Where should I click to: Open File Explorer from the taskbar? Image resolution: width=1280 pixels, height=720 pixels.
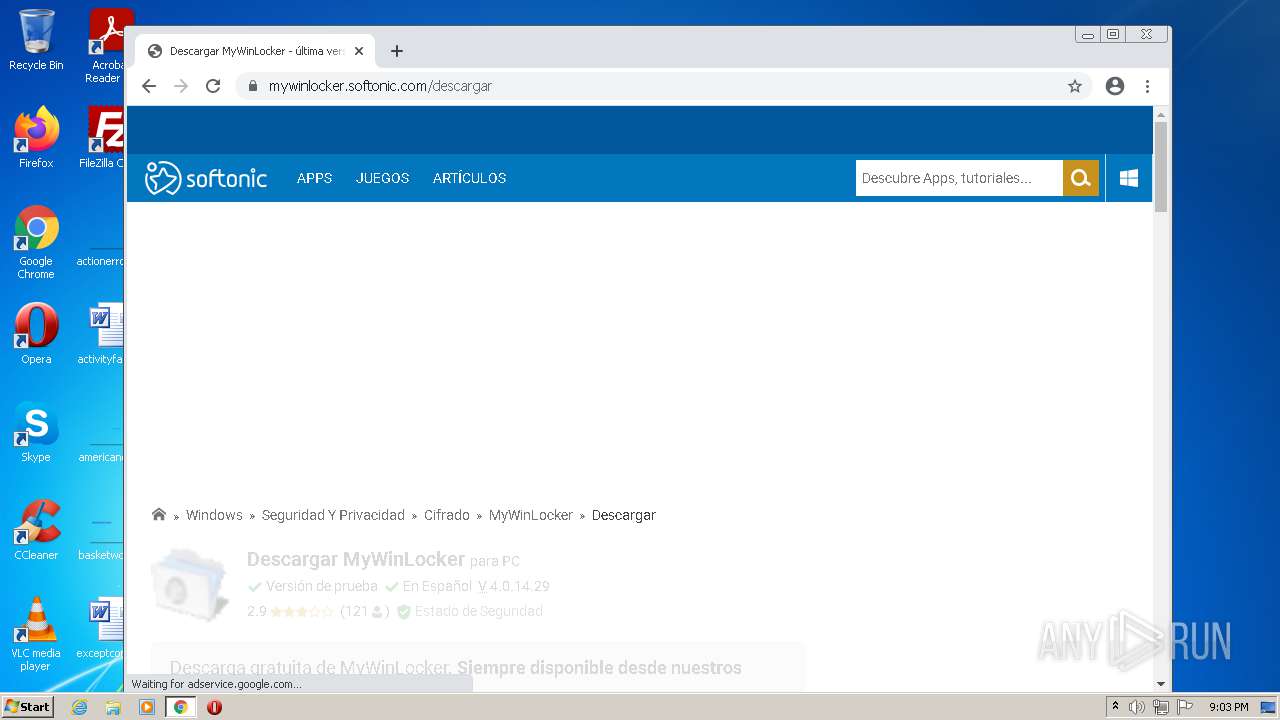[113, 707]
